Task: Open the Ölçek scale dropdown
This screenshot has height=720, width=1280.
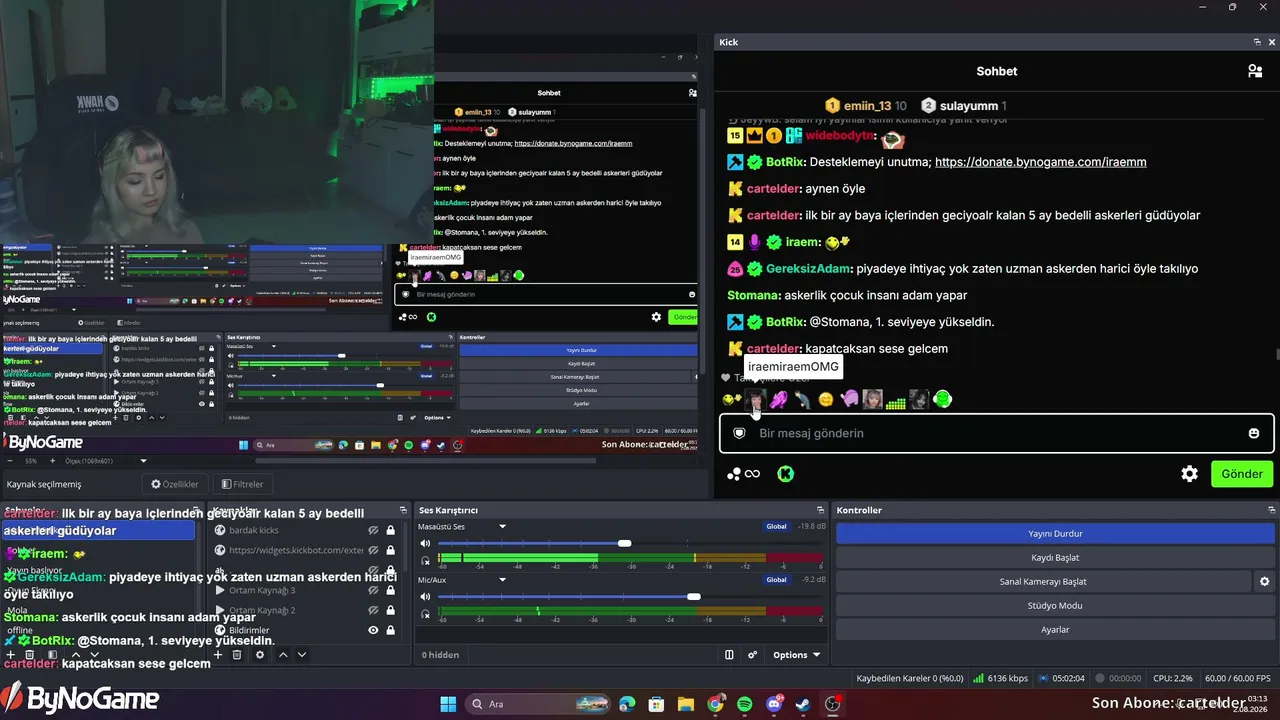Action: point(144,461)
